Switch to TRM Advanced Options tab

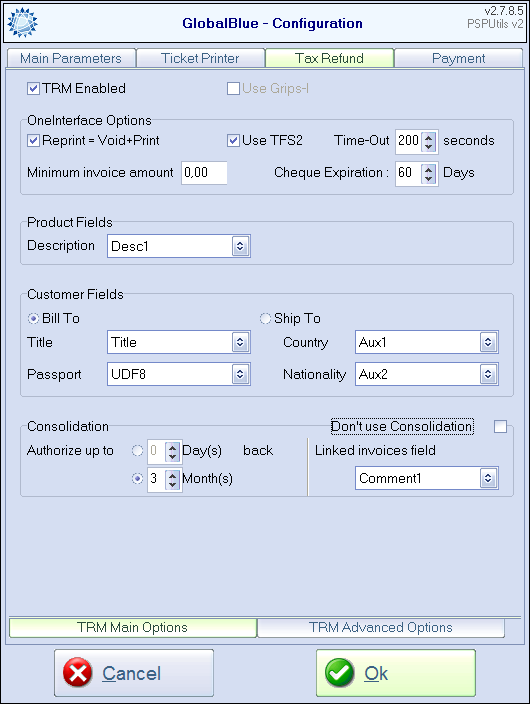(381, 627)
